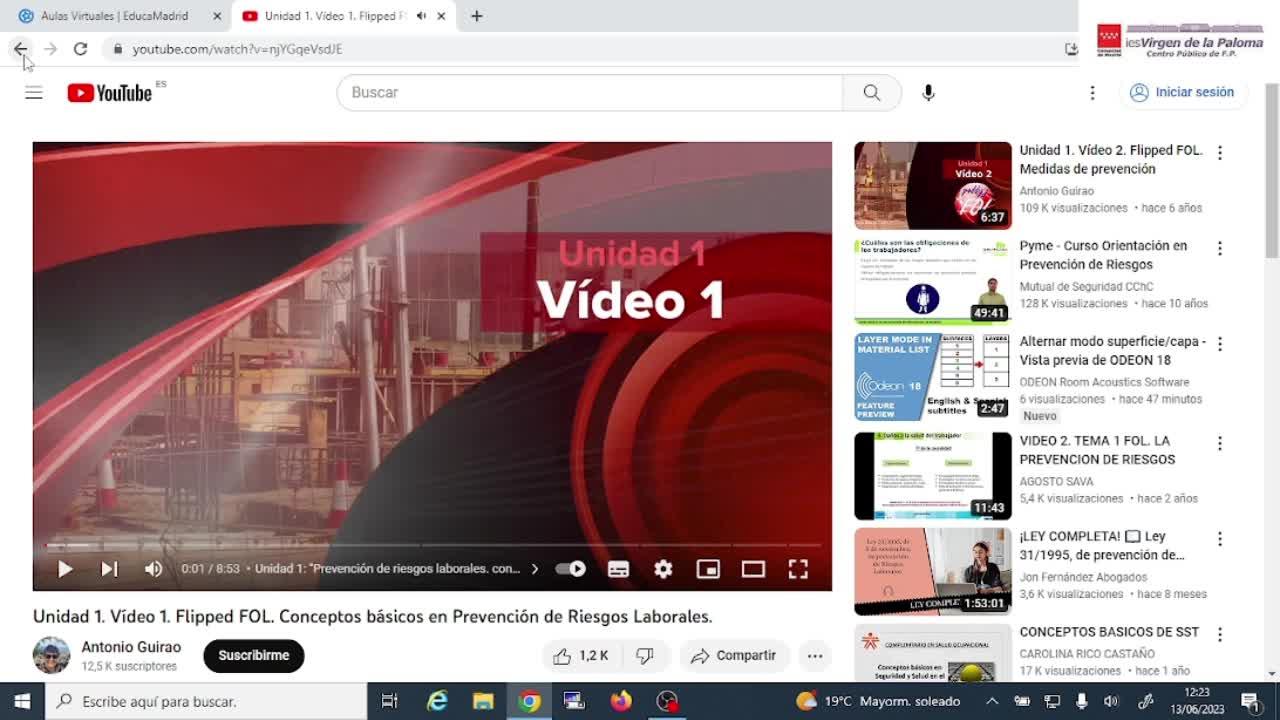Play the video
Viewport: 1280px width, 720px height.
point(65,569)
